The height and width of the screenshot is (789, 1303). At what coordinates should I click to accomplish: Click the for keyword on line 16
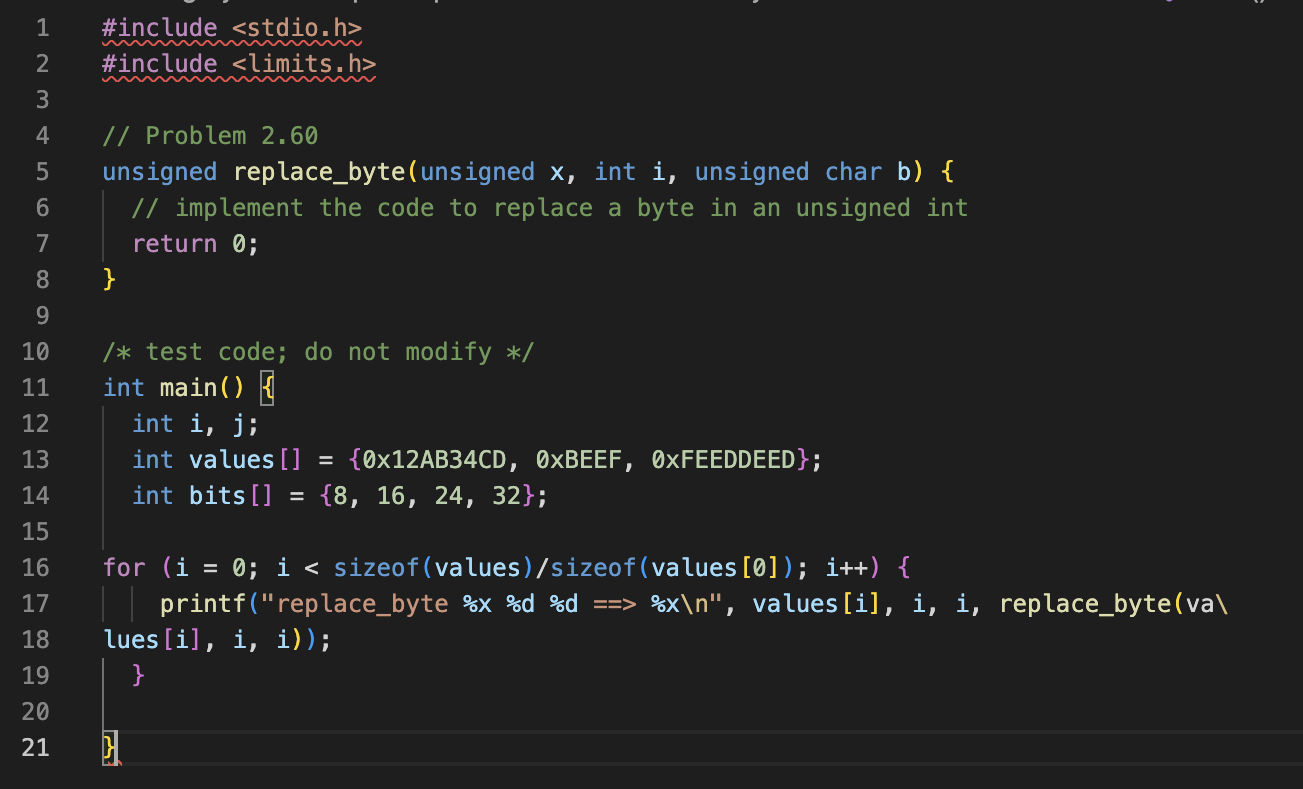click(122, 567)
